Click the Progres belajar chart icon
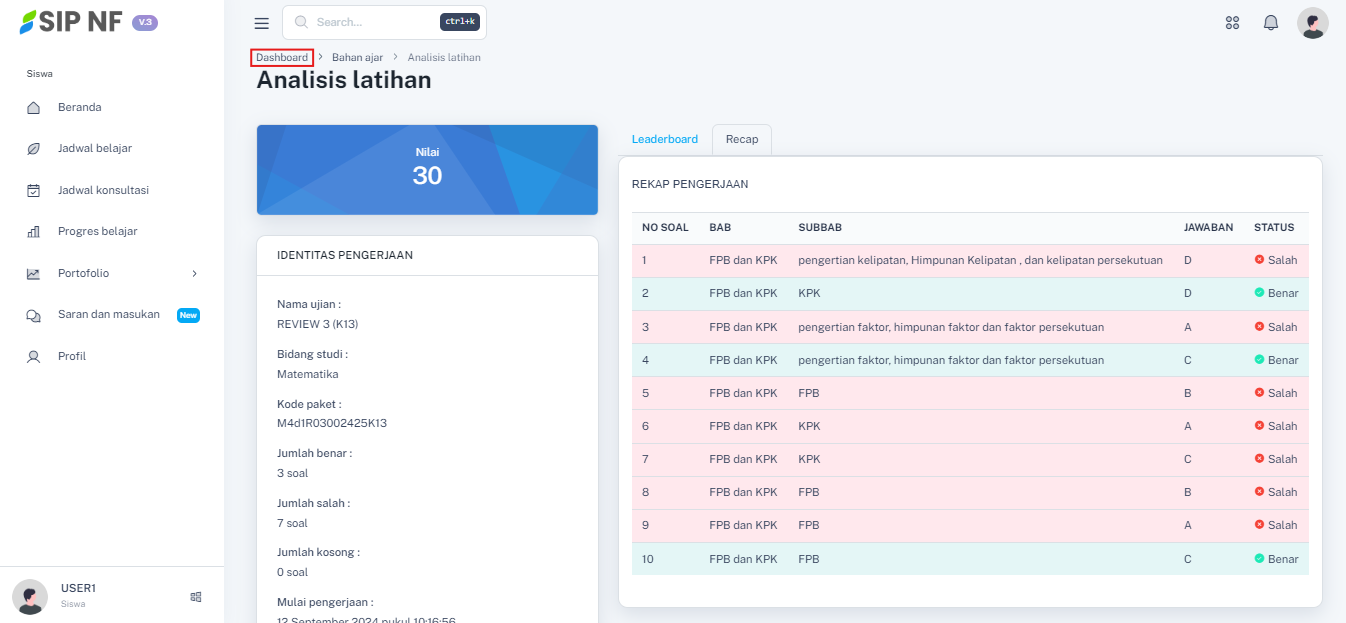Screen dimensions: 1346x623 click(33, 232)
